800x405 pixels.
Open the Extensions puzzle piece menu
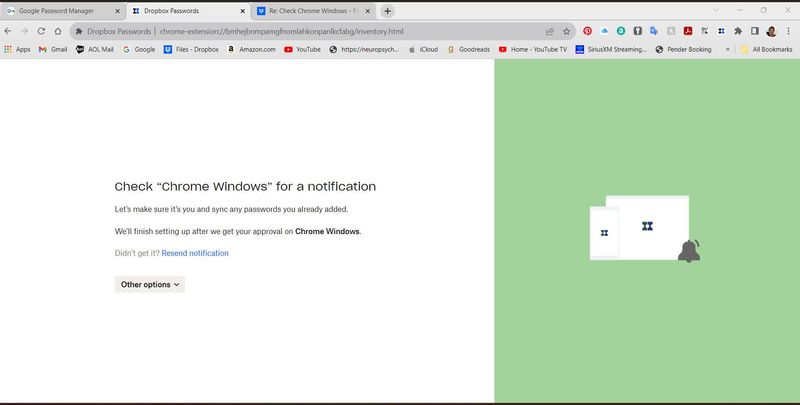click(738, 31)
